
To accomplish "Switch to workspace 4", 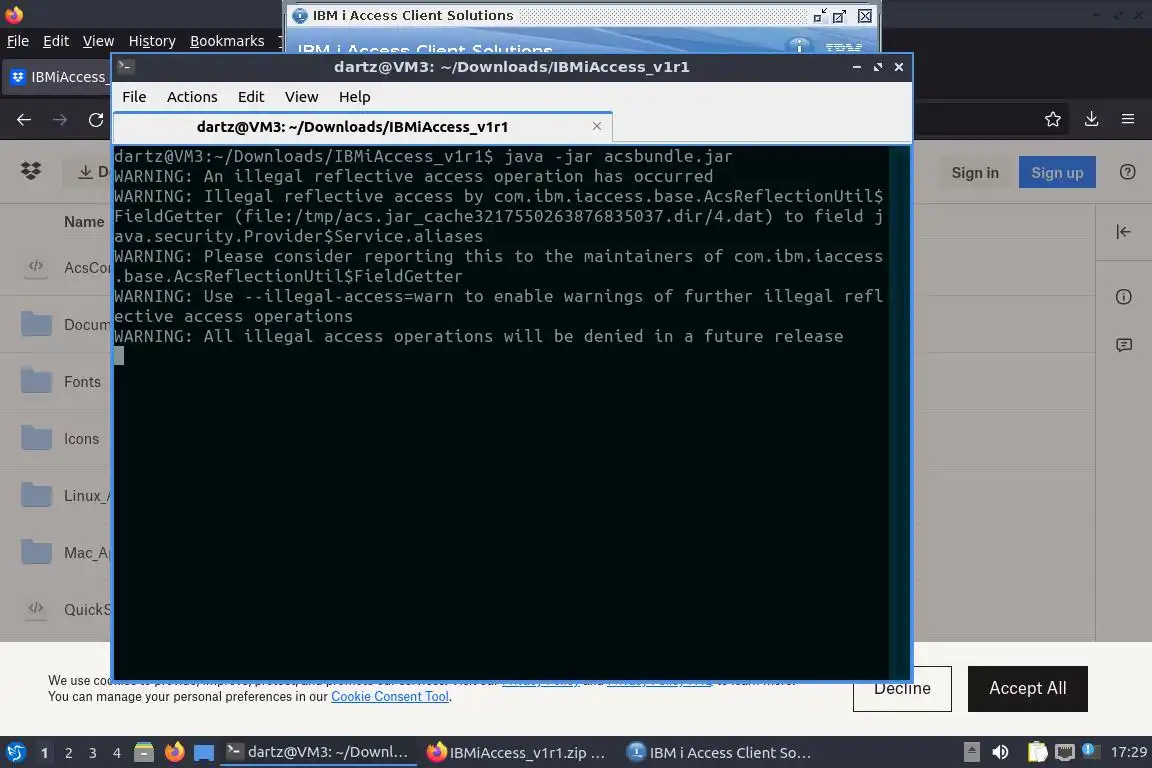I will [116, 753].
